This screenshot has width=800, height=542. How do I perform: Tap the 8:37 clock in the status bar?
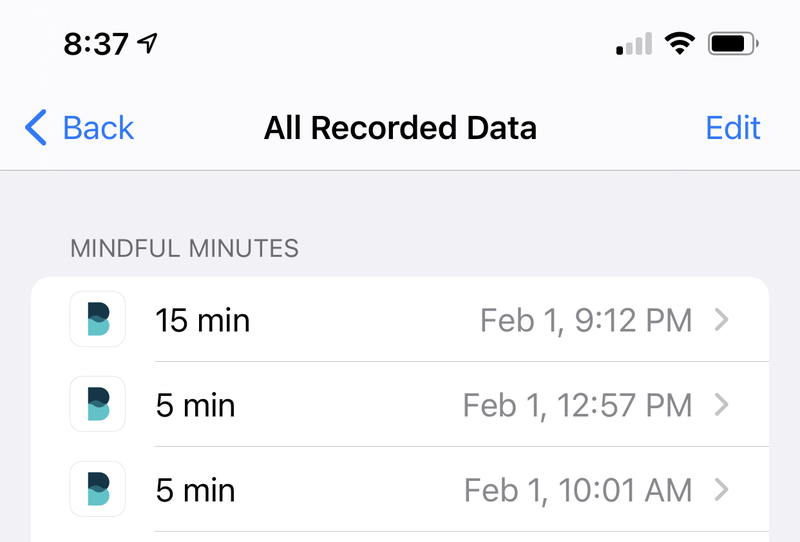[95, 44]
